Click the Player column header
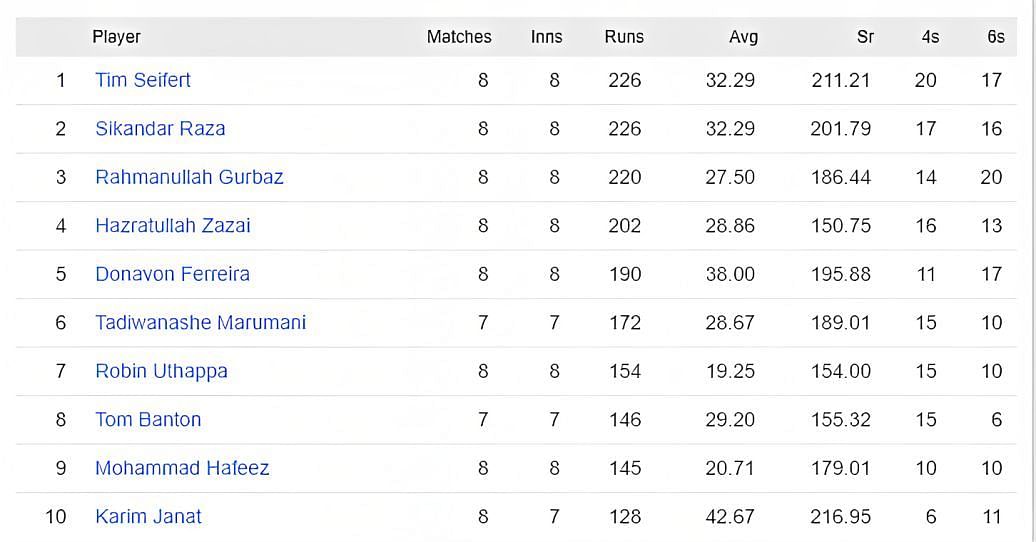The height and width of the screenshot is (542, 1036). click(116, 37)
